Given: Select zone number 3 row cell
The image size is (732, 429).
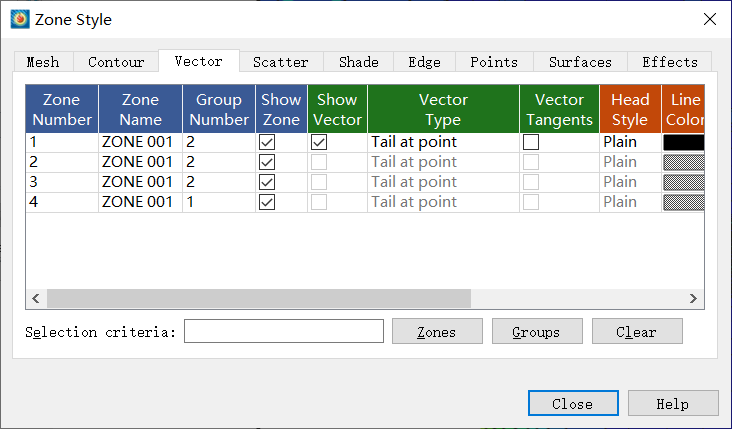Looking at the screenshot, I should (62, 183).
